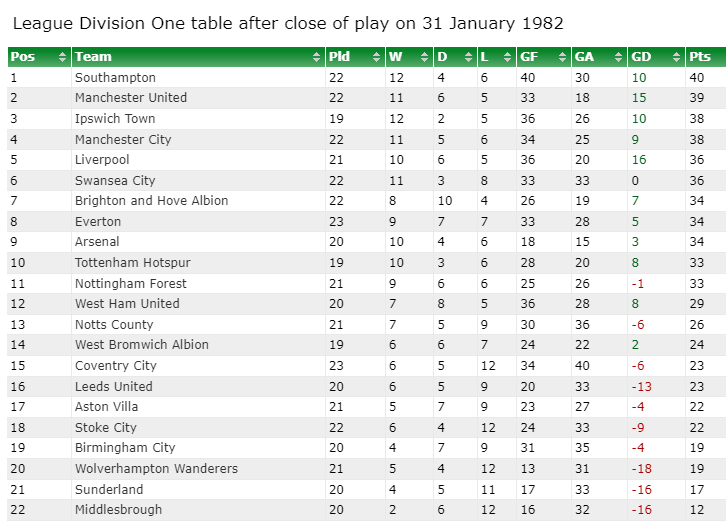Click the sort arrows in Team column
The image size is (726, 532).
pyautogui.click(x=316, y=57)
